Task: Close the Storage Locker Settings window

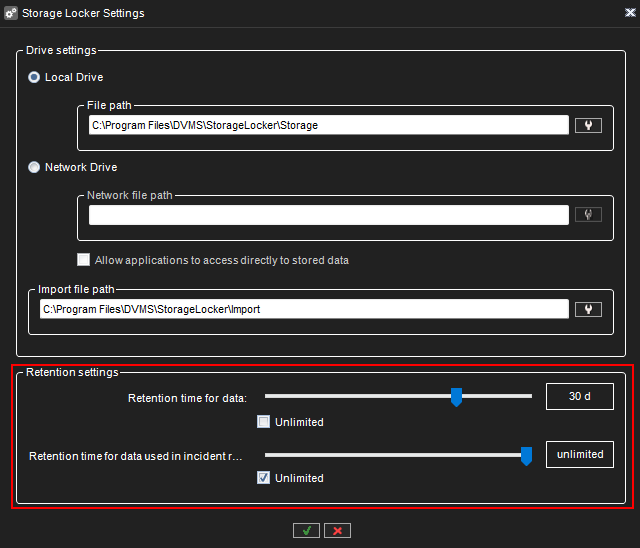Action: point(625,13)
